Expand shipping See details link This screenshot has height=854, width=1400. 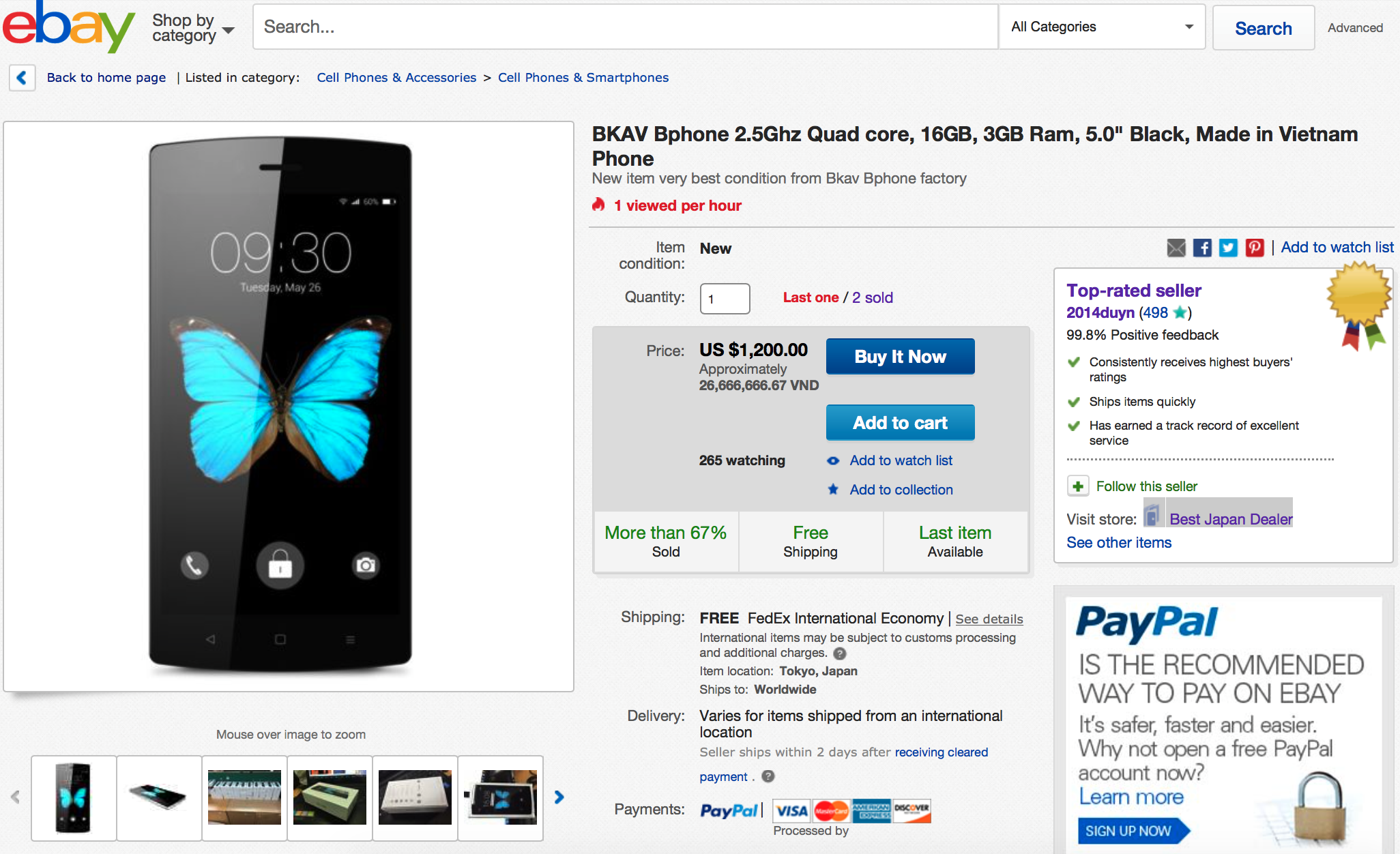point(989,619)
